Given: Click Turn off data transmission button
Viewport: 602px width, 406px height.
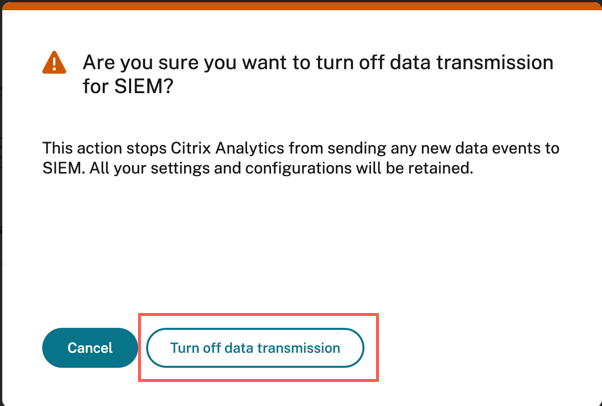Looking at the screenshot, I should (x=255, y=348).
